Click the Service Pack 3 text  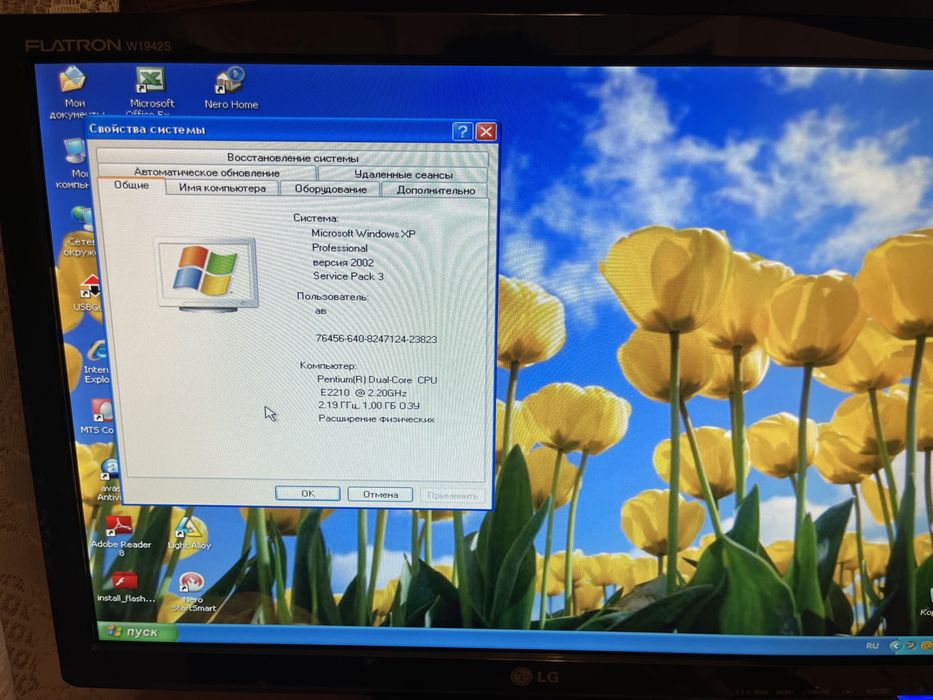[x=348, y=276]
